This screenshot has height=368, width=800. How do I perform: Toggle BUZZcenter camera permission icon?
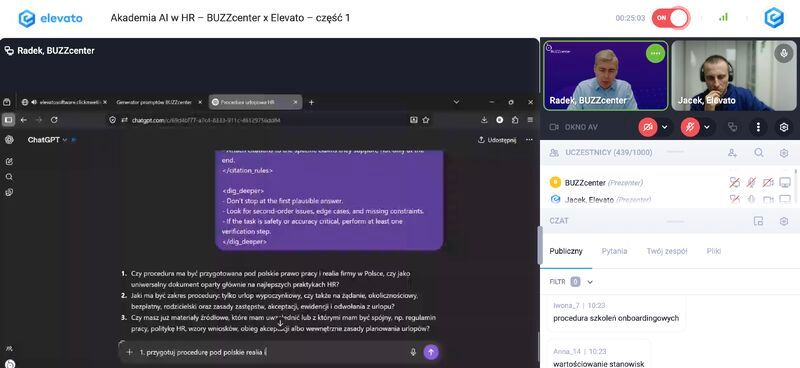pos(768,183)
